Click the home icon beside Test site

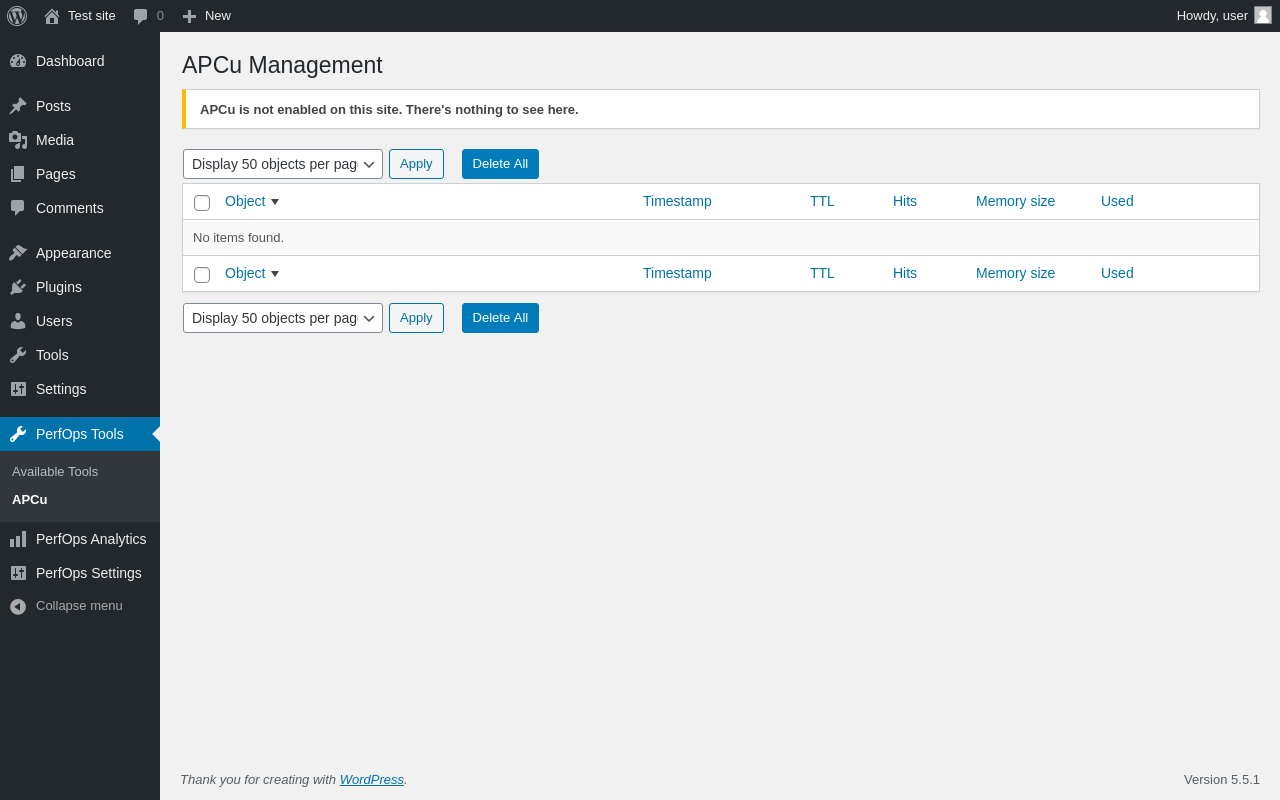(x=52, y=16)
